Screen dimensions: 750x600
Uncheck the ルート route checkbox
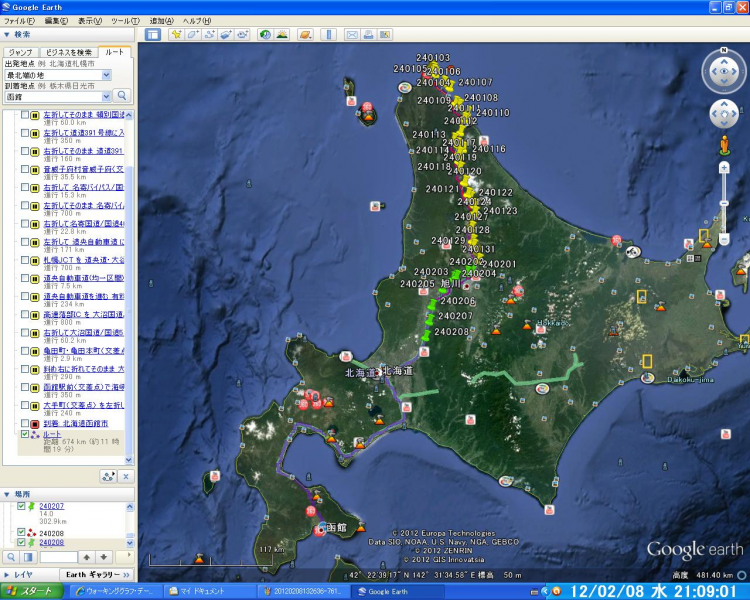(25, 434)
